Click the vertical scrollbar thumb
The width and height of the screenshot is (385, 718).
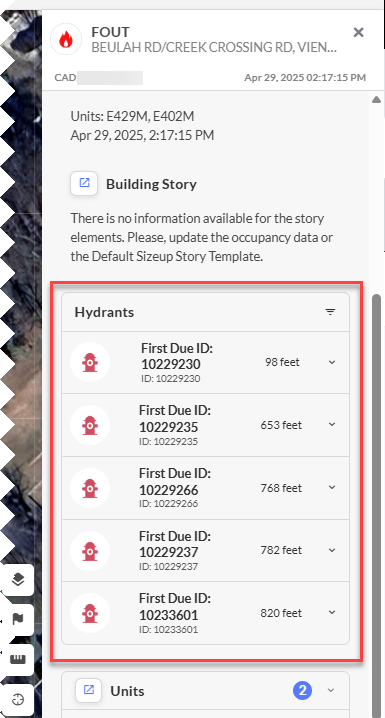(x=377, y=506)
